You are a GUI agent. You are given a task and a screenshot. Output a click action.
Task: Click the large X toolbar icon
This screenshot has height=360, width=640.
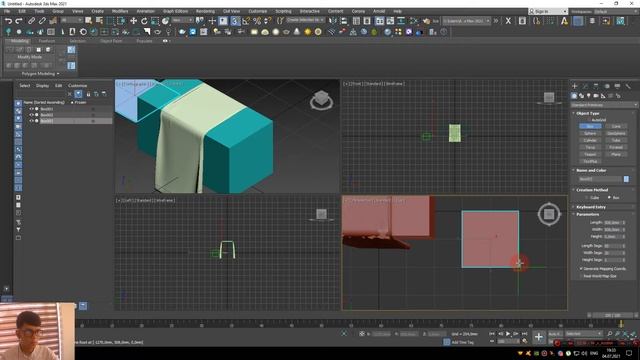(x=508, y=21)
